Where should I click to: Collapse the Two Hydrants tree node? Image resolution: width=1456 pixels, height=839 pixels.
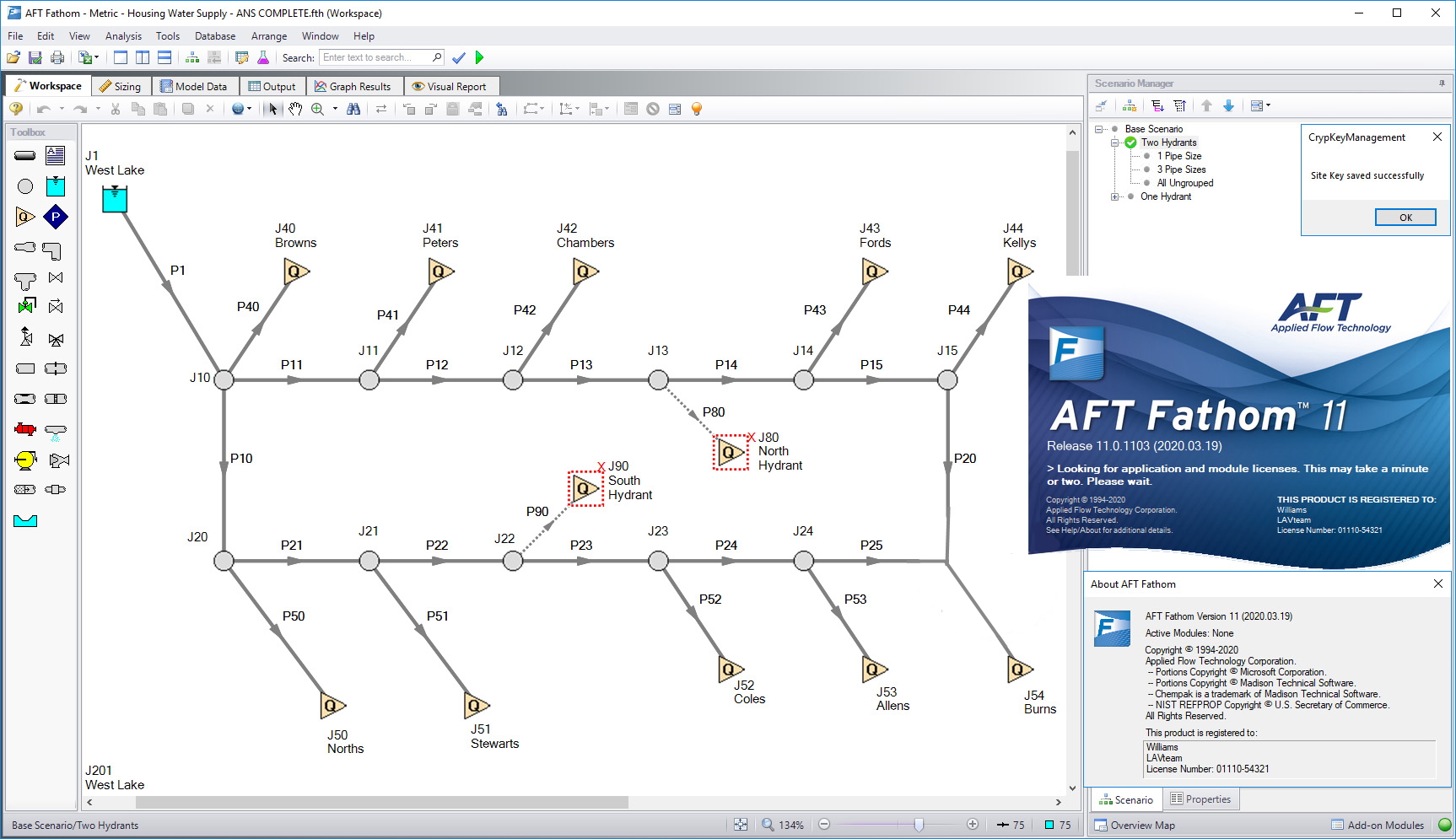(1115, 143)
